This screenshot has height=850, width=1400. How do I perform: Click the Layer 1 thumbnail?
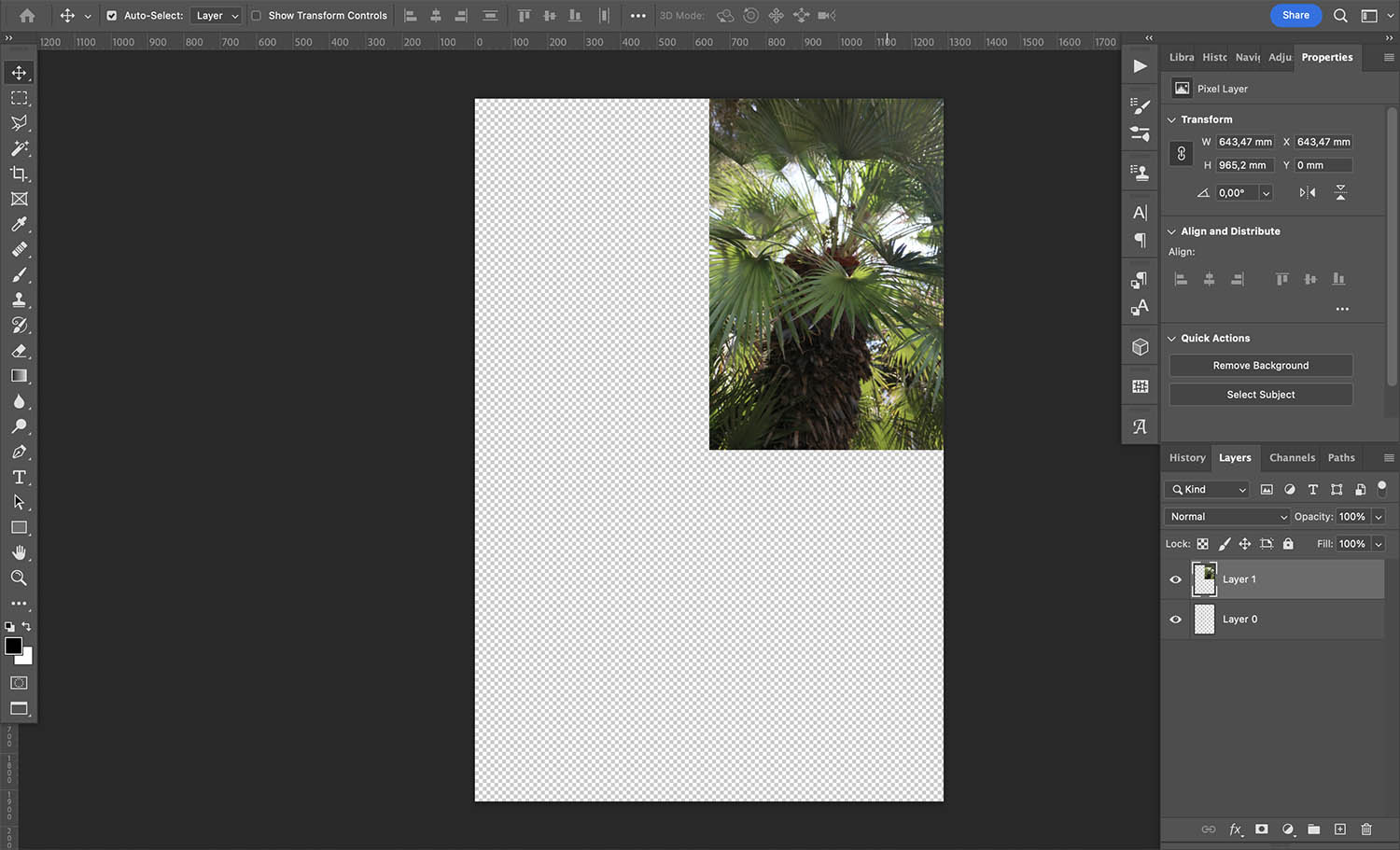coord(1204,578)
